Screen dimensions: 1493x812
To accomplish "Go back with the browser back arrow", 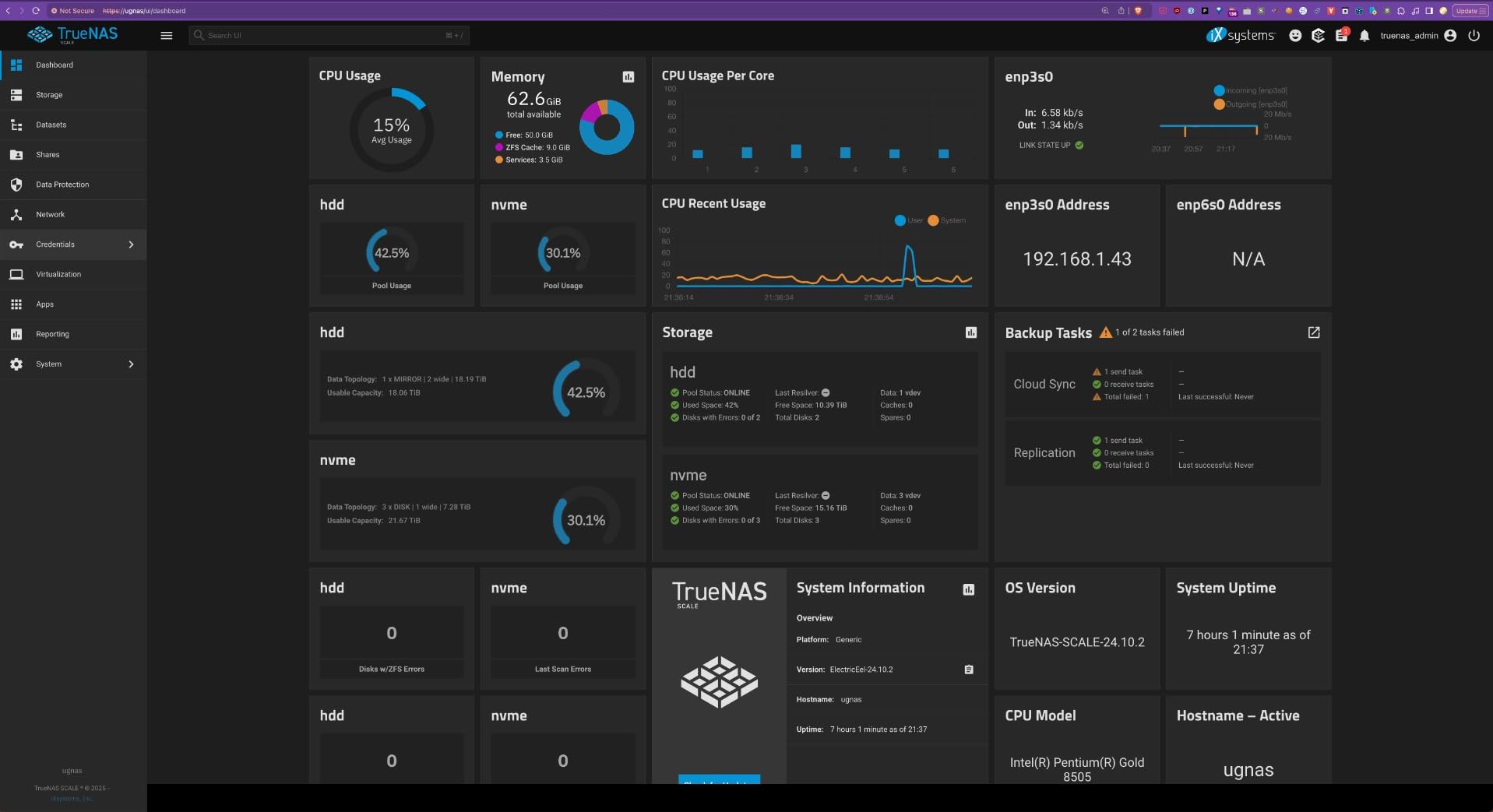I will point(9,11).
